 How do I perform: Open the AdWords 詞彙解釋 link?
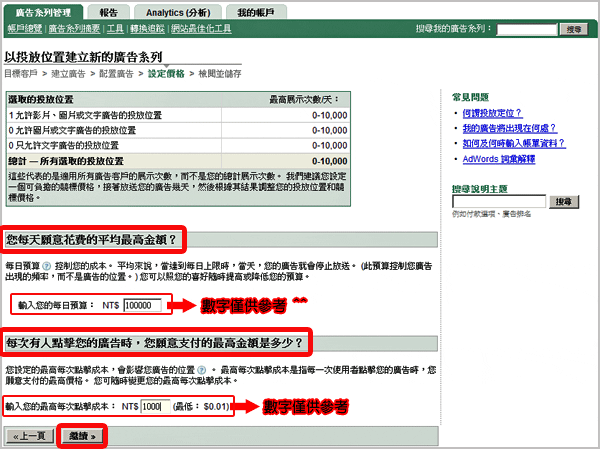pyautogui.click(x=499, y=159)
